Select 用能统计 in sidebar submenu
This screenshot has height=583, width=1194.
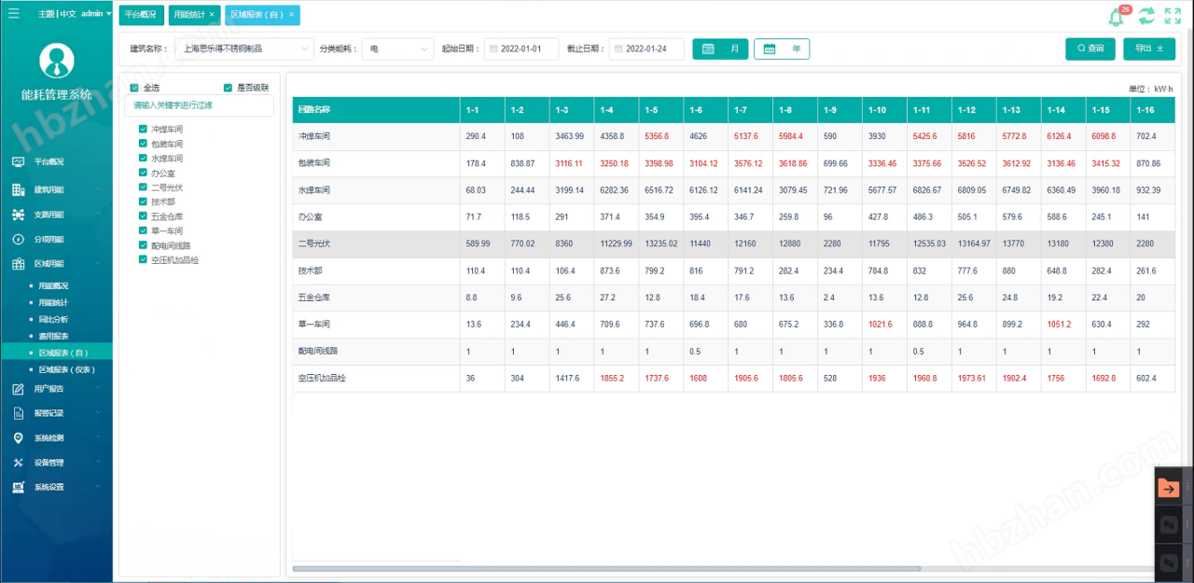point(53,303)
